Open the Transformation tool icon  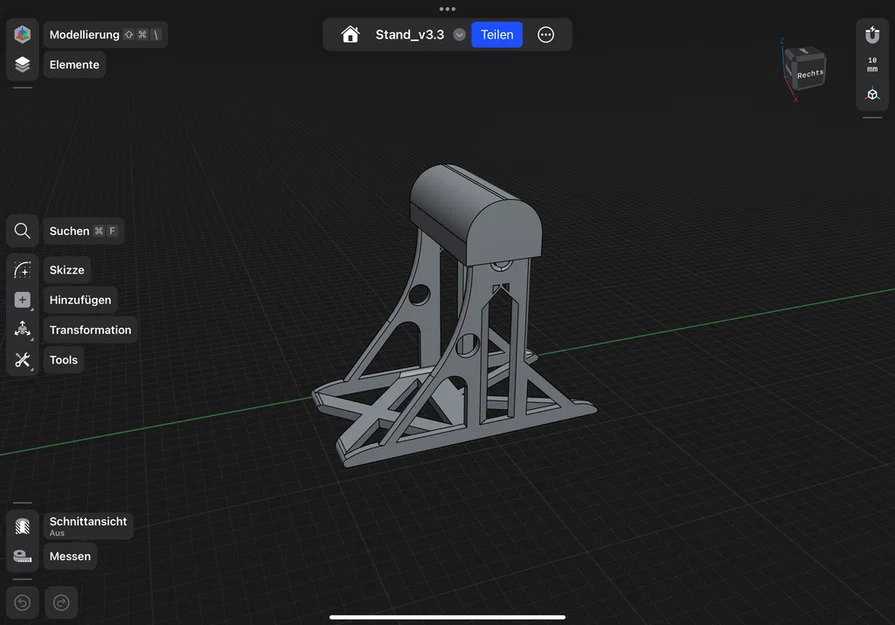[22, 329]
